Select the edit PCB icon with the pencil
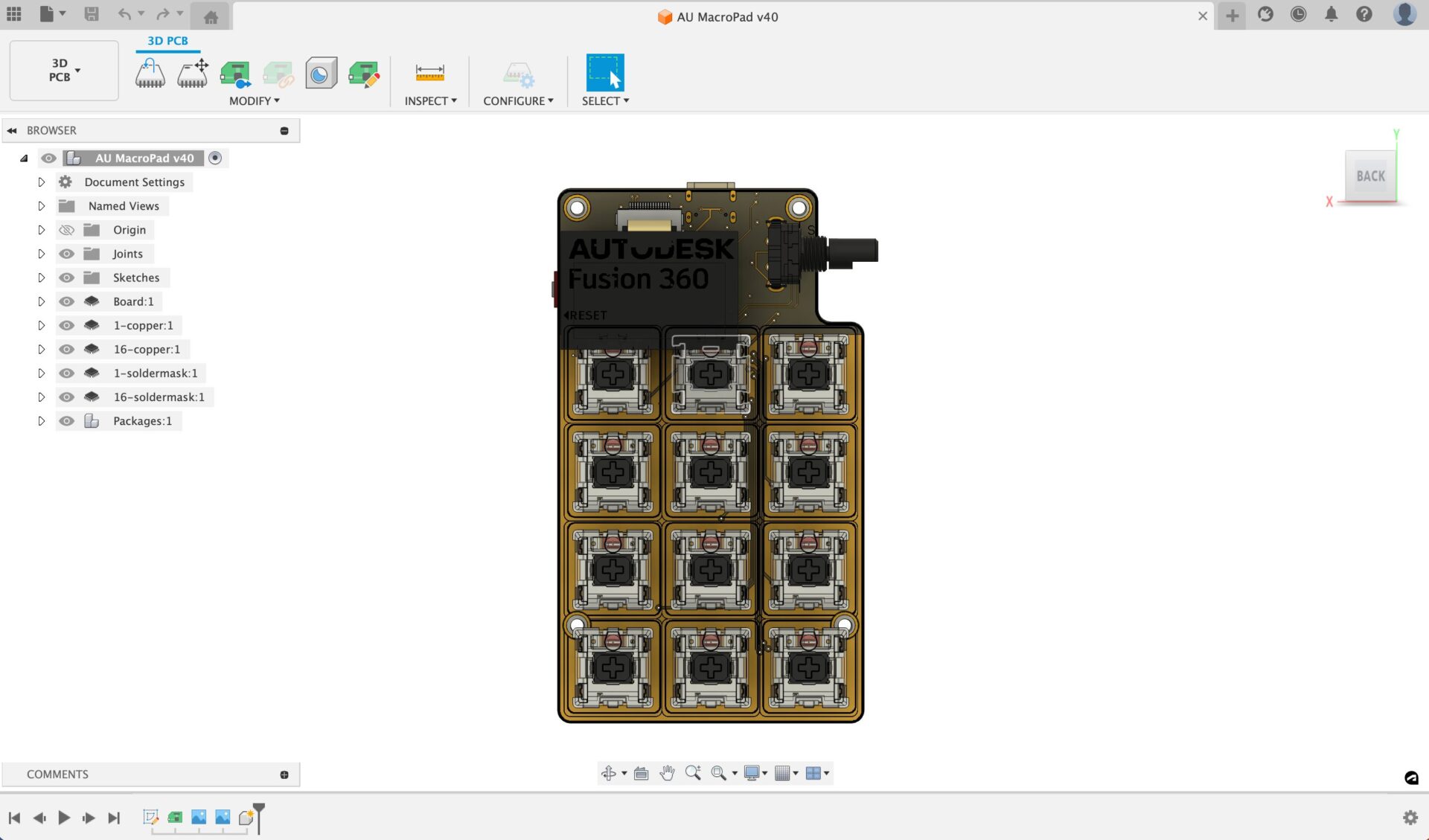This screenshot has height=840, width=1429. point(364,72)
